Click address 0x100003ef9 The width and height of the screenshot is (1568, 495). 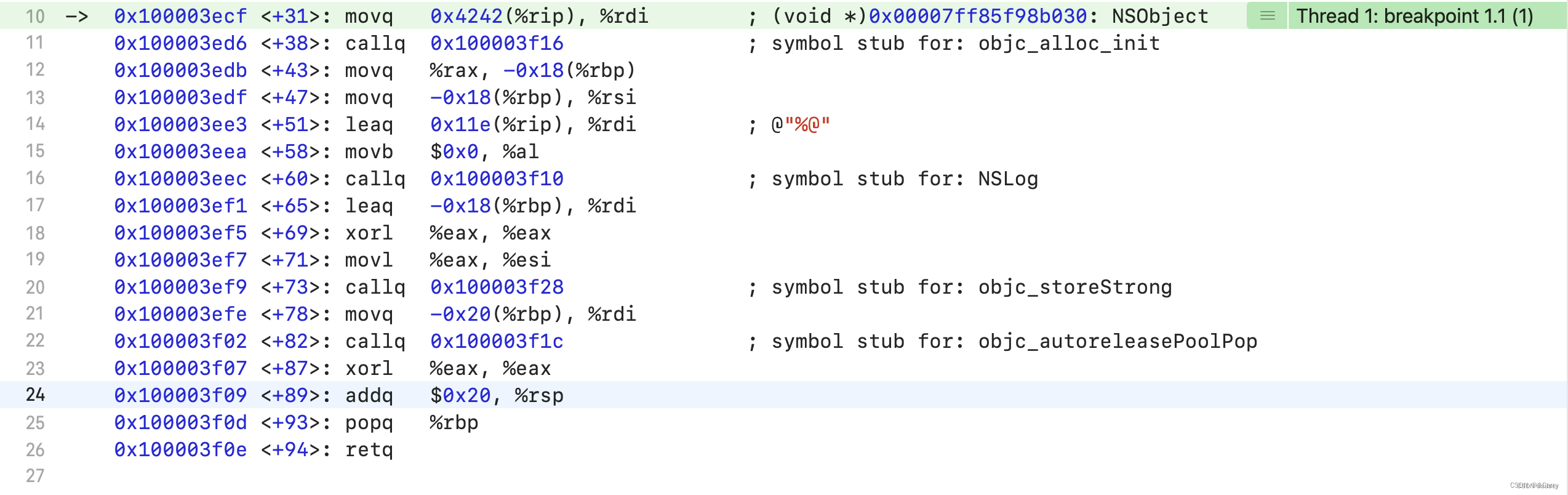[180, 287]
